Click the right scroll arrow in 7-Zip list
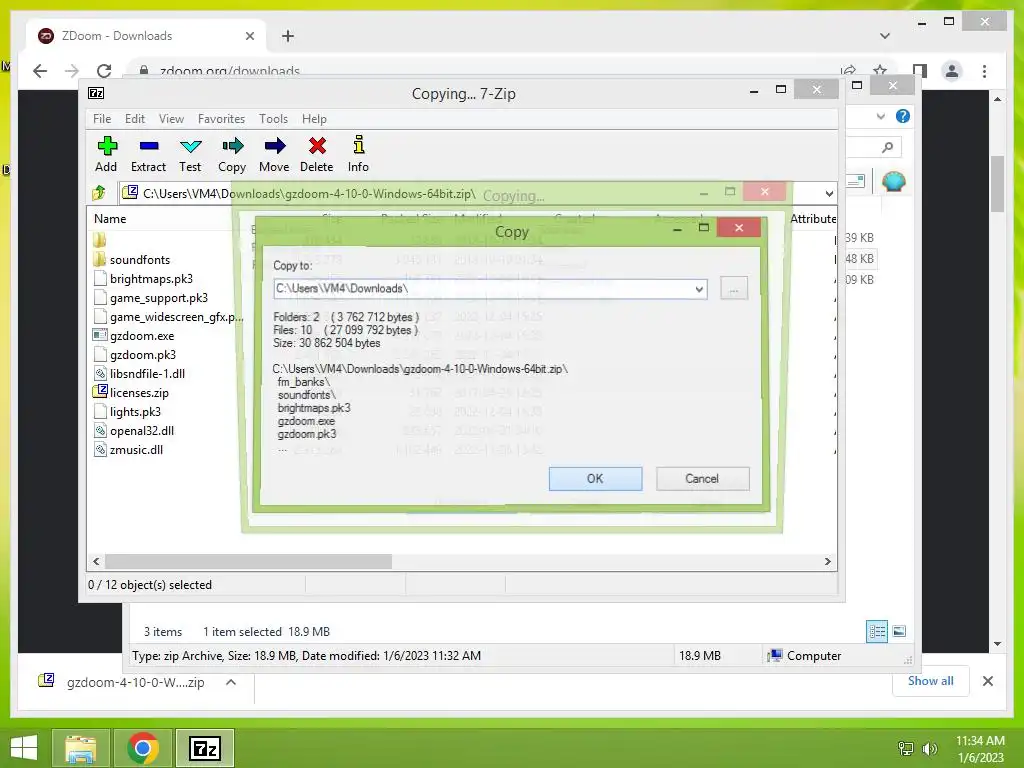This screenshot has height=768, width=1024. (827, 562)
